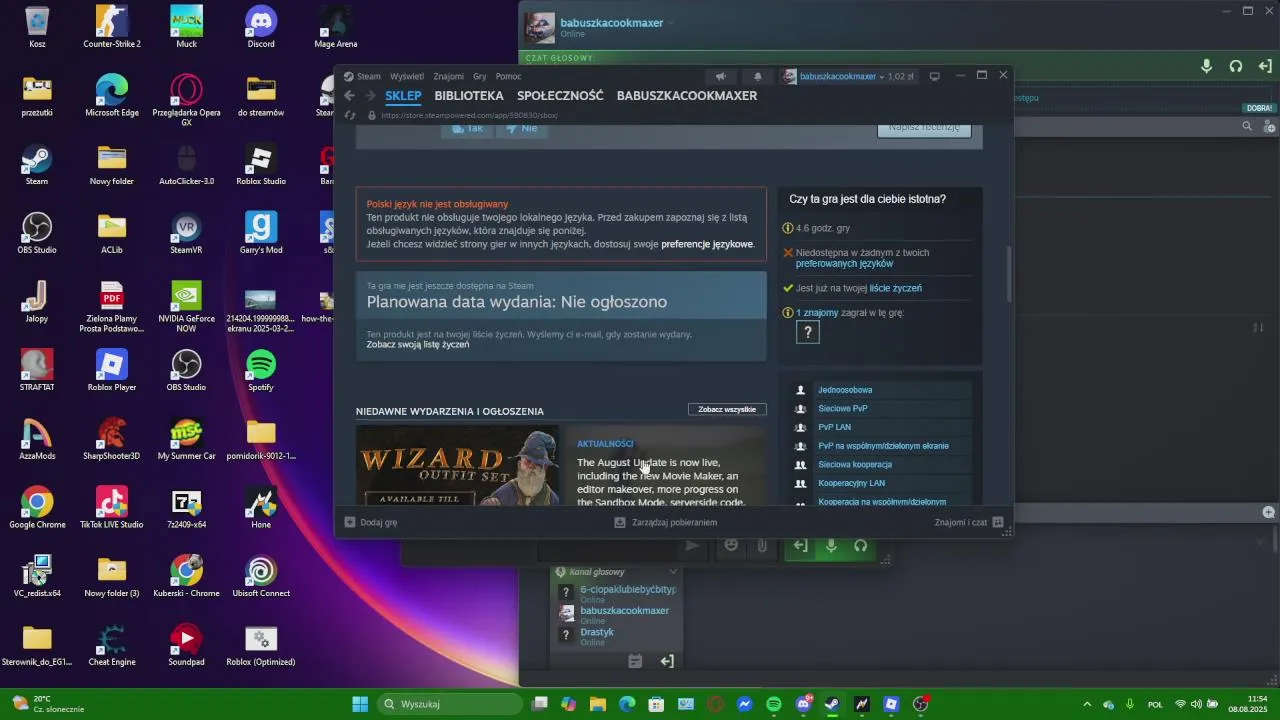Open Counter-Strike 2 desktop shortcut
Viewport: 1280px width, 720px height.
pos(112,27)
